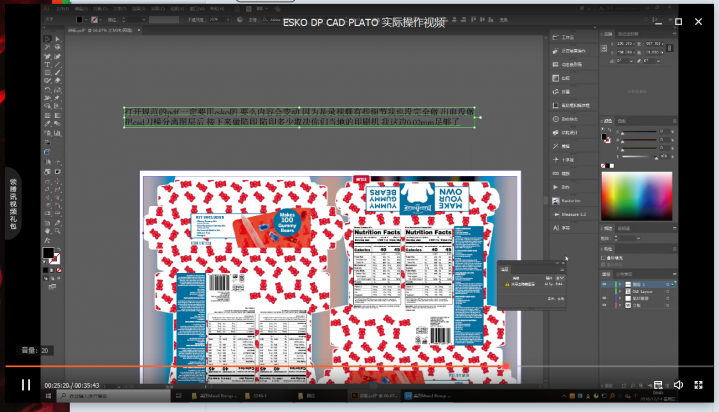Pause the video playback
719x412 pixels.
(x=26, y=384)
